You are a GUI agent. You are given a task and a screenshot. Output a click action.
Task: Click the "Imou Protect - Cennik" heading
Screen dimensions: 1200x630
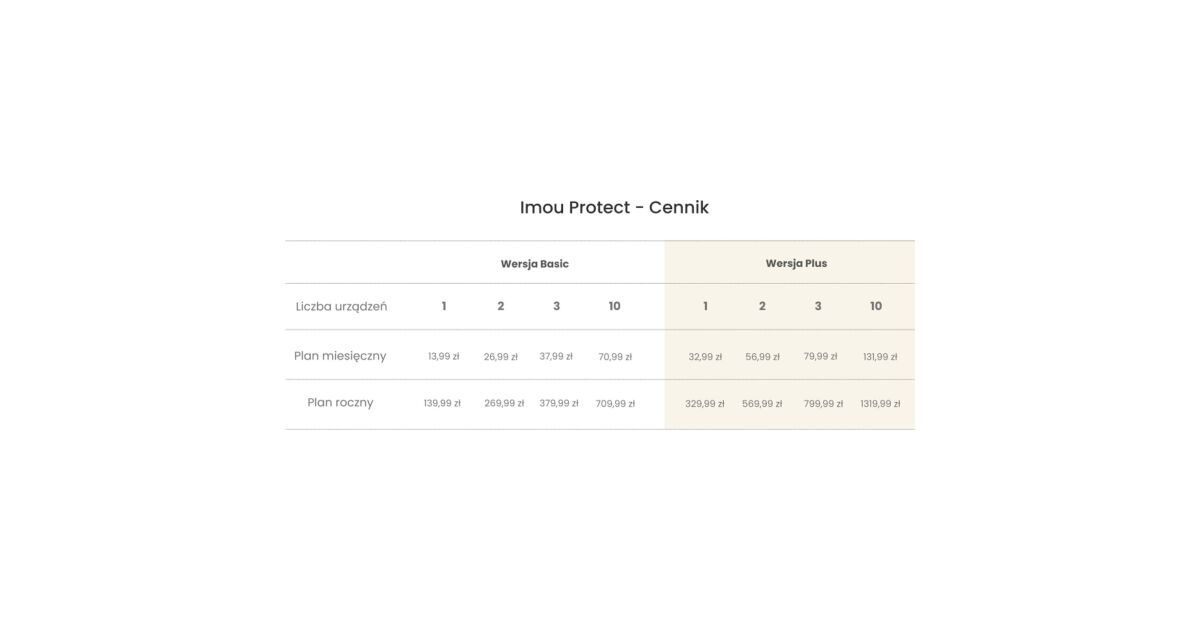pos(614,208)
